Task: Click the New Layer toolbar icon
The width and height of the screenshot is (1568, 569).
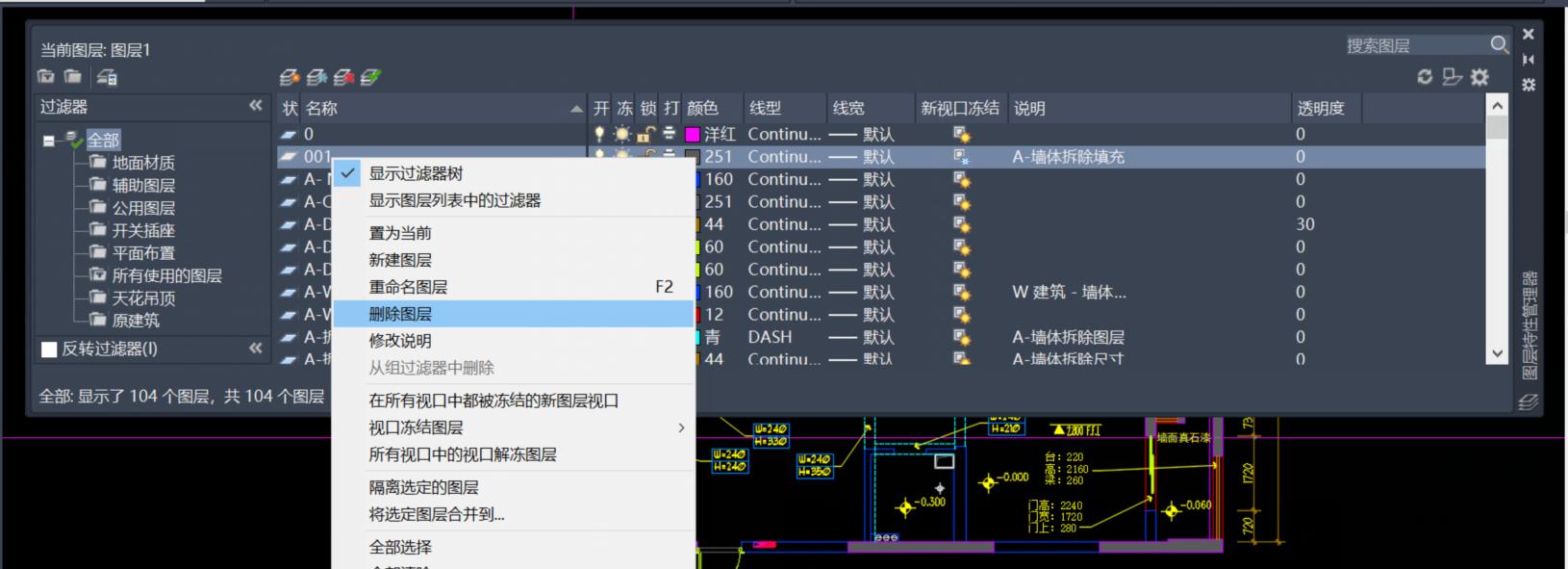Action: (x=290, y=77)
